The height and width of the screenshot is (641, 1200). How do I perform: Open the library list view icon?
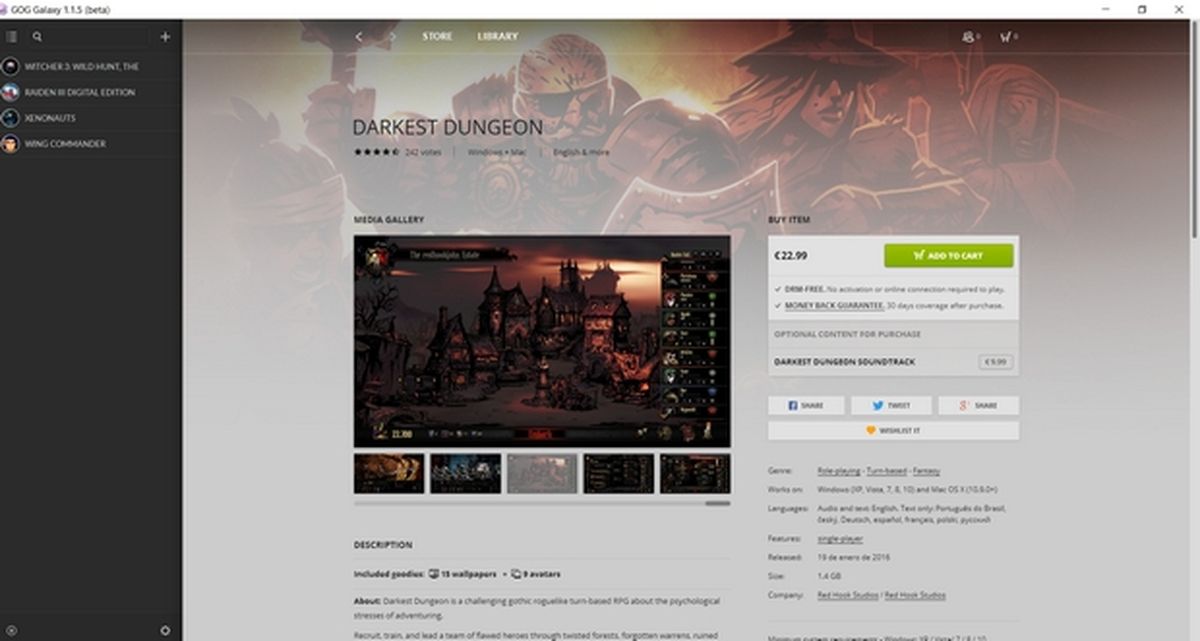[x=12, y=35]
